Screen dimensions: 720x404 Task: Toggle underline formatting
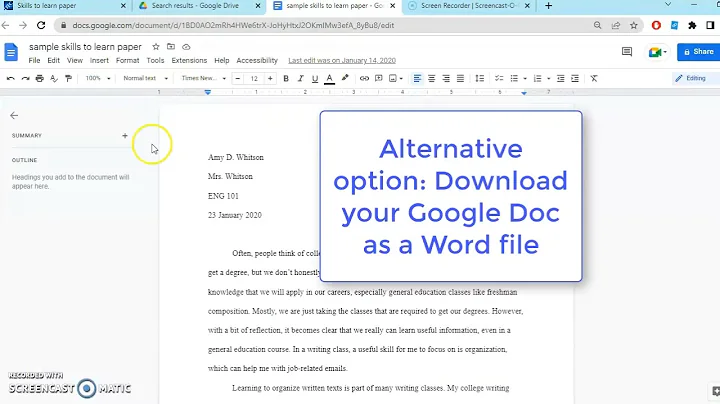(x=315, y=79)
